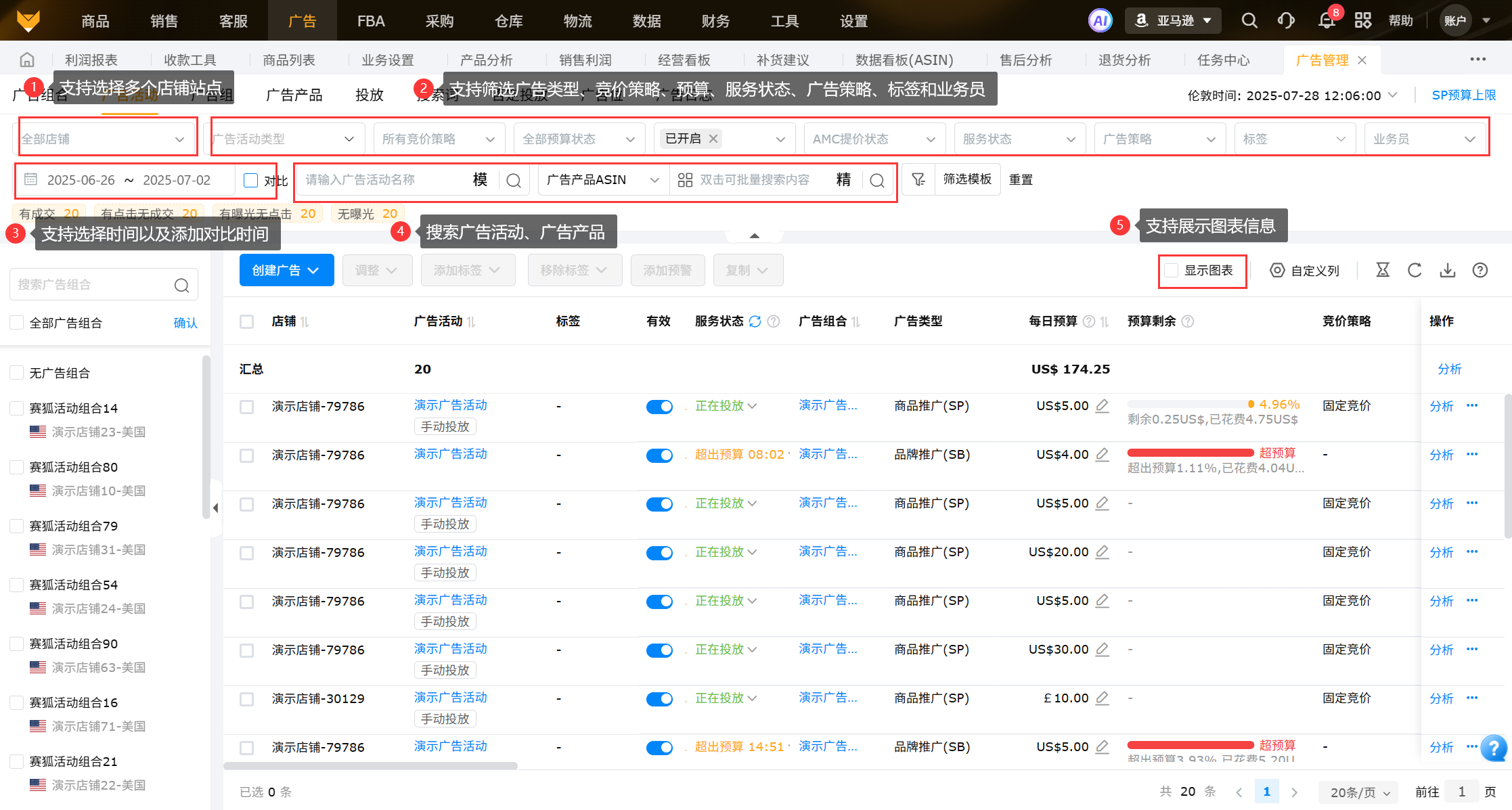Click the filter funnel icon

click(x=918, y=179)
